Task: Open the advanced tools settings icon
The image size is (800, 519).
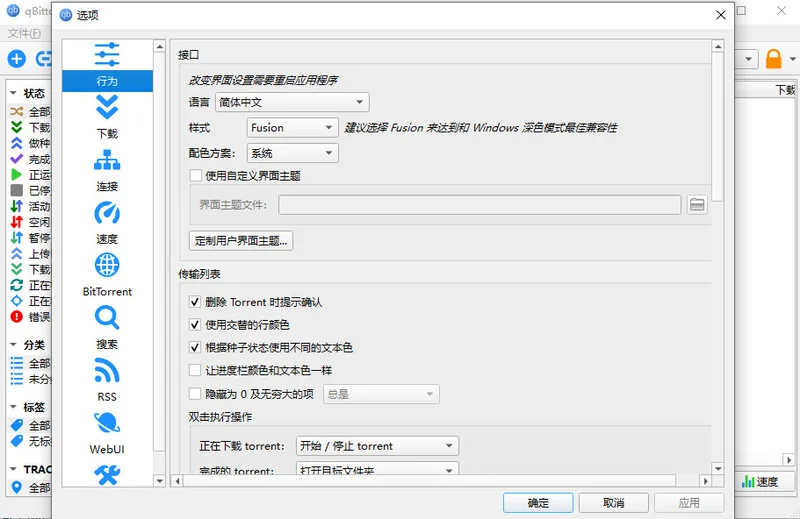Action: 107,475
